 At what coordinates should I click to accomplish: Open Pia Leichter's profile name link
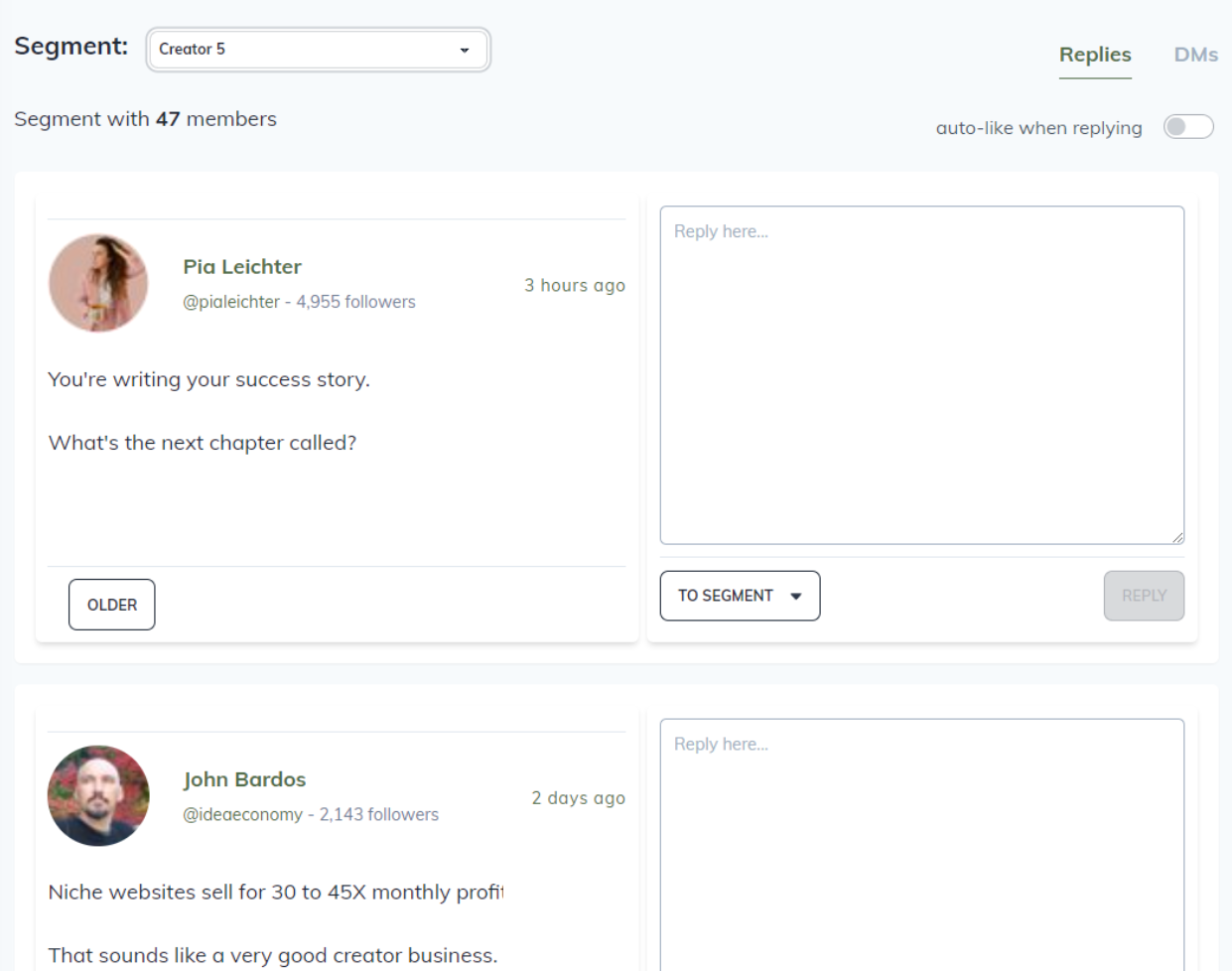click(242, 267)
